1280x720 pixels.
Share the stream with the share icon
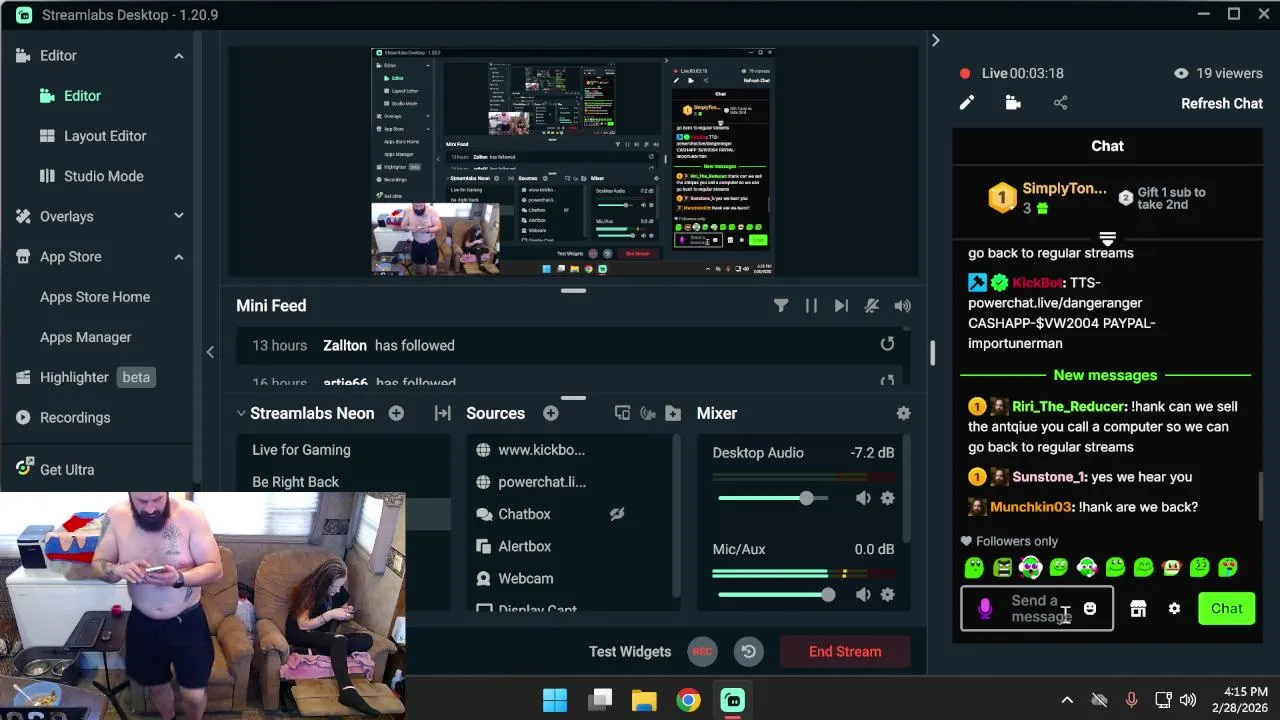(1060, 103)
